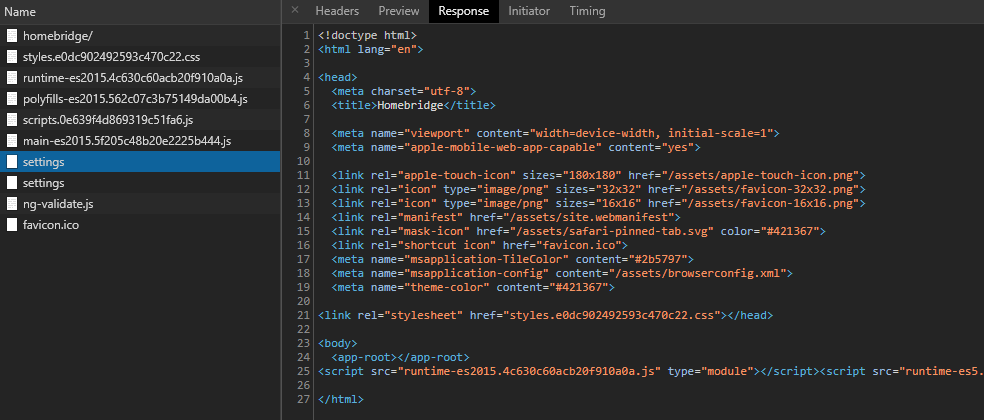
Task: Click the file icon next to styles.e0dc902492593c470c22.css
Action: 12,57
